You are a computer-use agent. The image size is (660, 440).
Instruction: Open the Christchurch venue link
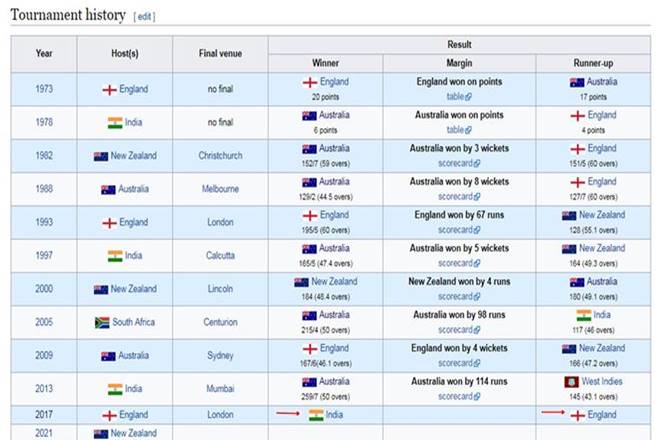coord(220,155)
